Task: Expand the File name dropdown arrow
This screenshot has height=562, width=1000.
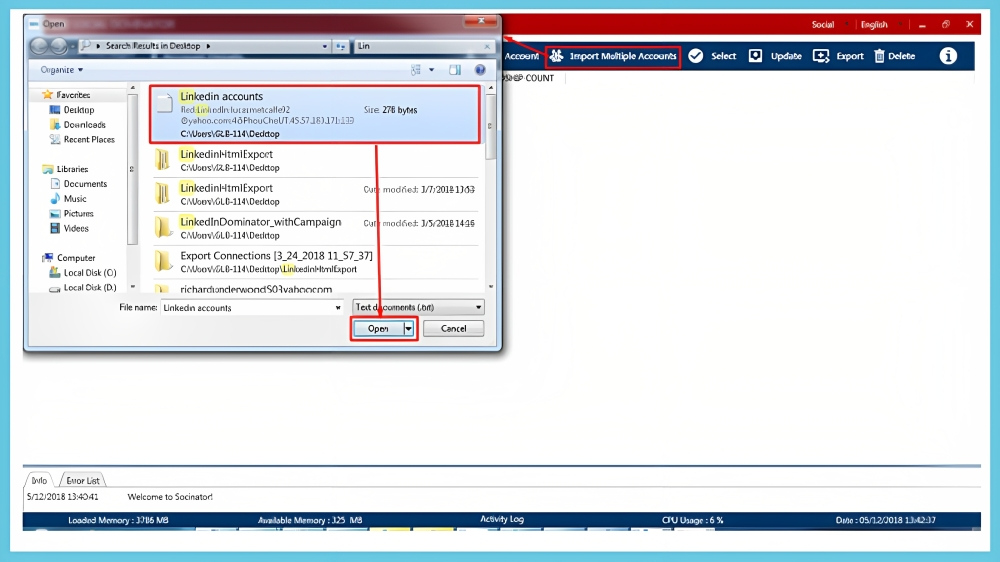Action: click(x=338, y=307)
